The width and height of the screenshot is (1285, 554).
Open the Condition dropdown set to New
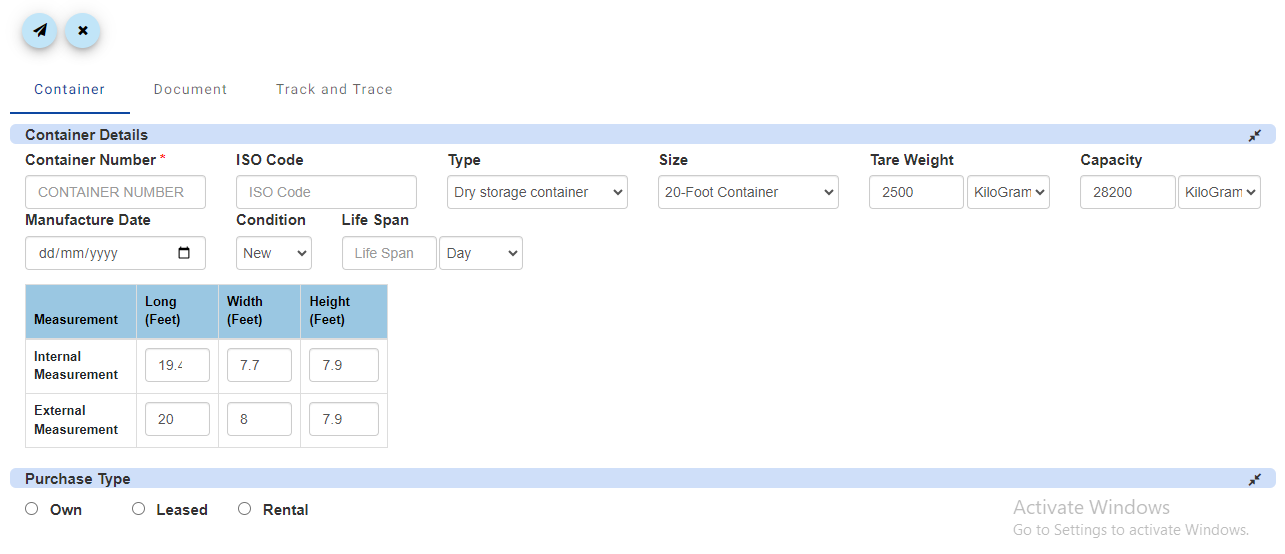point(273,253)
